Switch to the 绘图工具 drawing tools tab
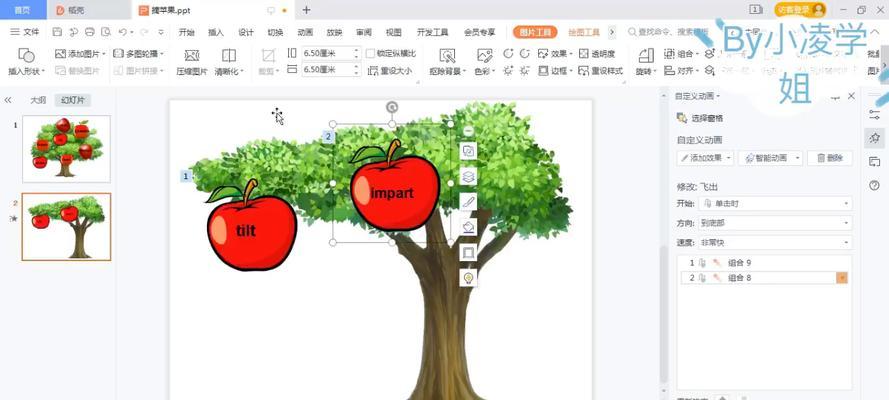Image resolution: width=889 pixels, height=400 pixels. click(584, 32)
